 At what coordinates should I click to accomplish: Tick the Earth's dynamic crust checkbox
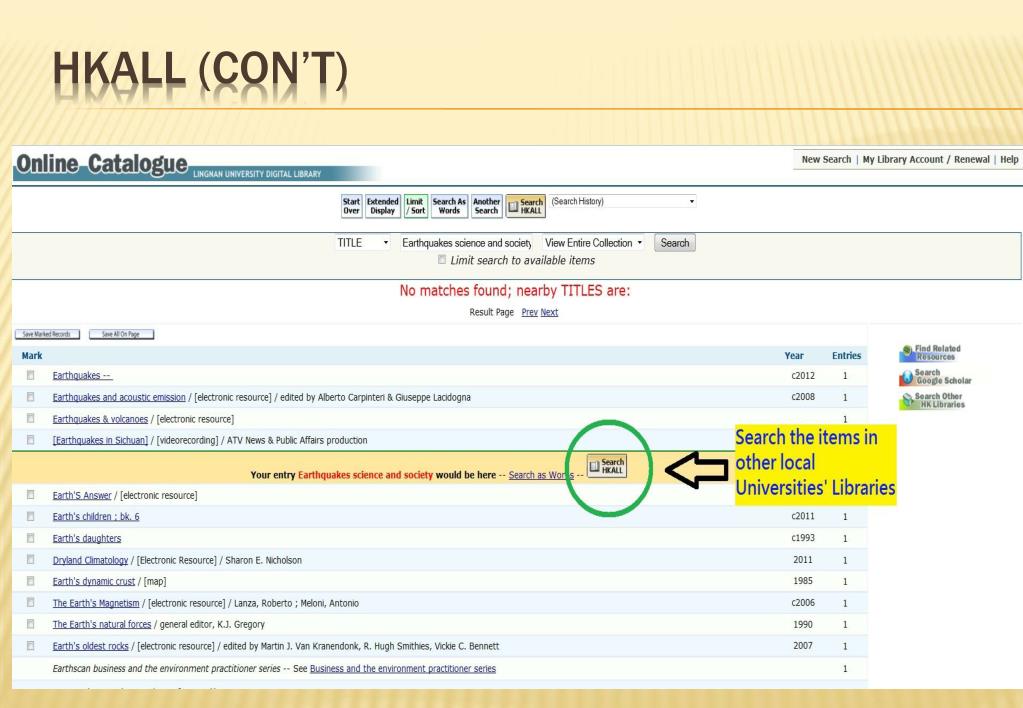click(x=31, y=581)
